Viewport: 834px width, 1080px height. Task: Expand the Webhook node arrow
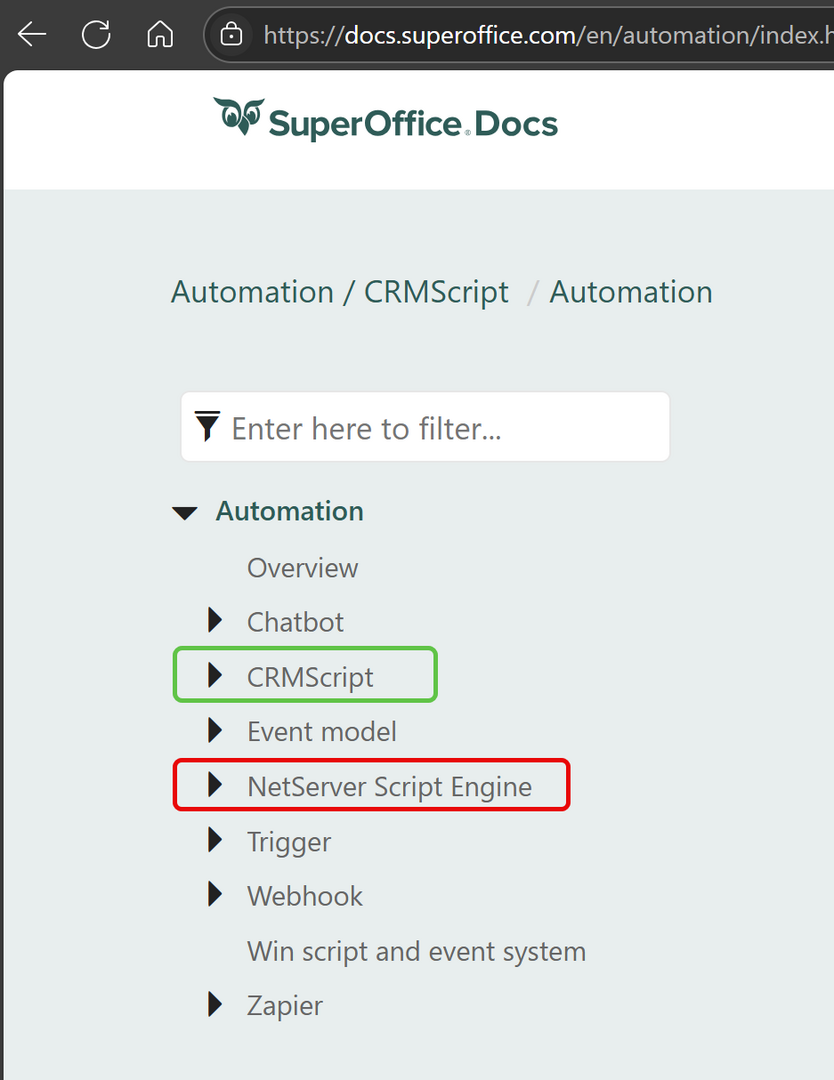pyautogui.click(x=216, y=894)
